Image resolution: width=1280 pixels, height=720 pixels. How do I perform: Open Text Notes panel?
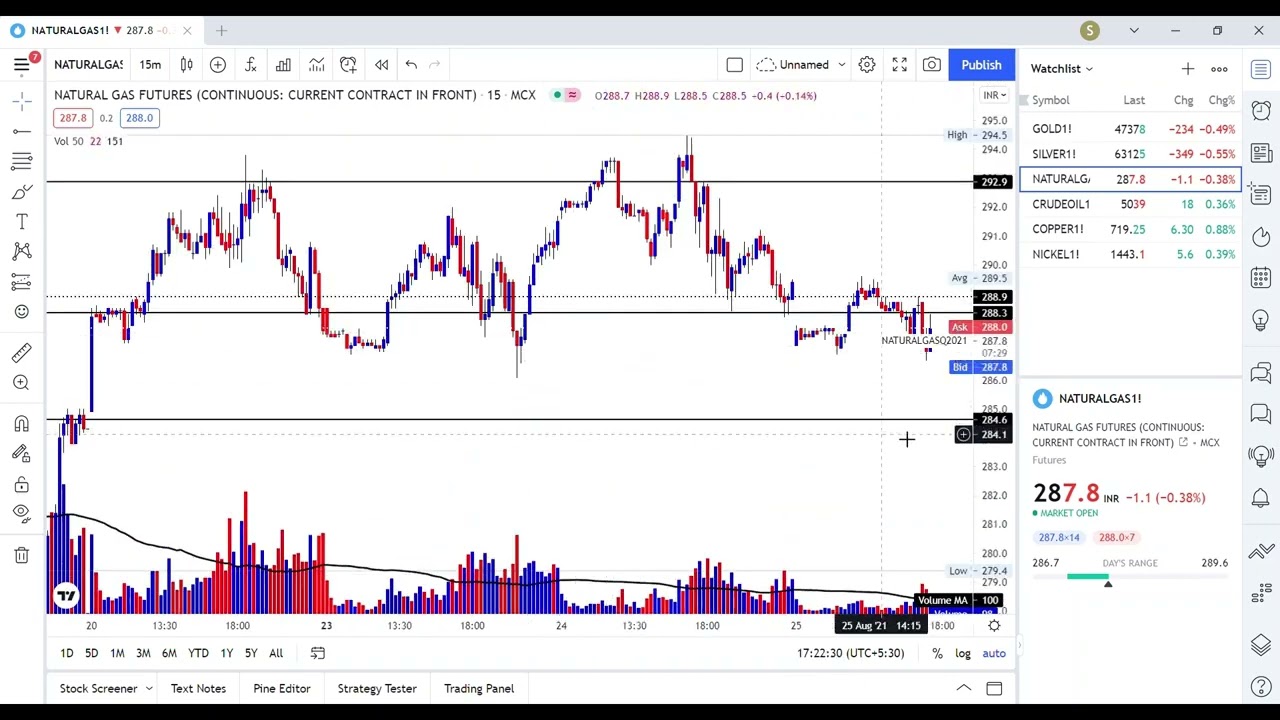pyautogui.click(x=198, y=688)
